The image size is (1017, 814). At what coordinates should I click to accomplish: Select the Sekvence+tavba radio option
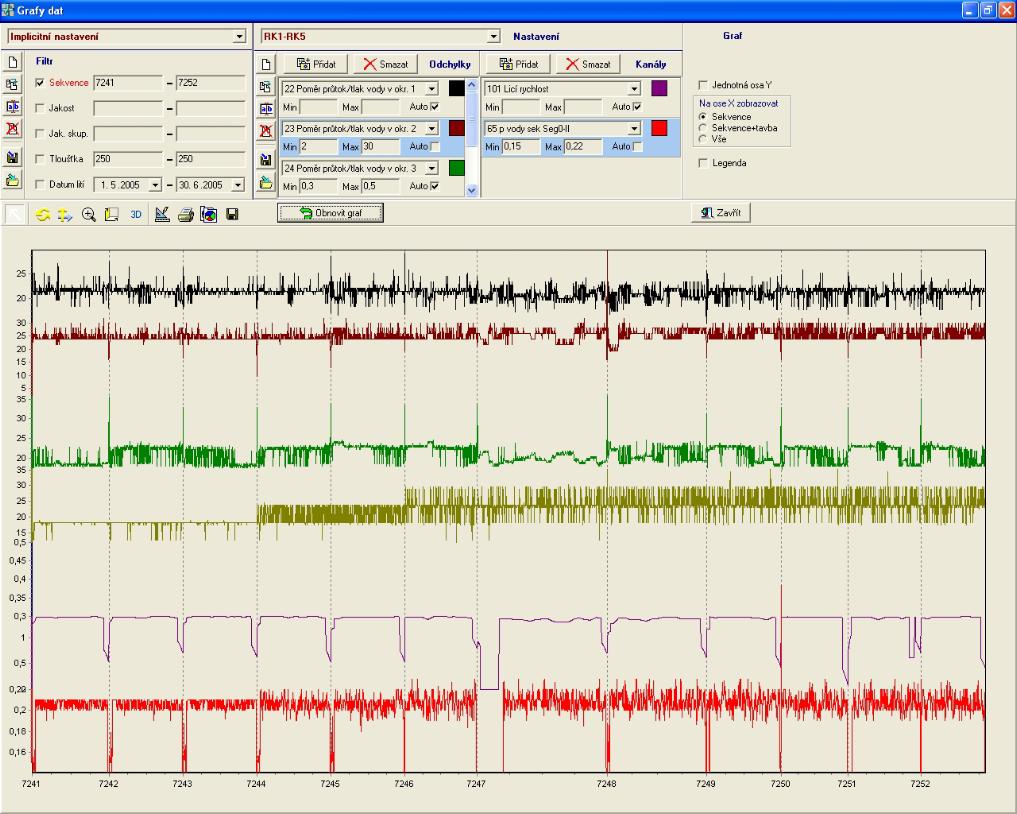pyautogui.click(x=702, y=128)
